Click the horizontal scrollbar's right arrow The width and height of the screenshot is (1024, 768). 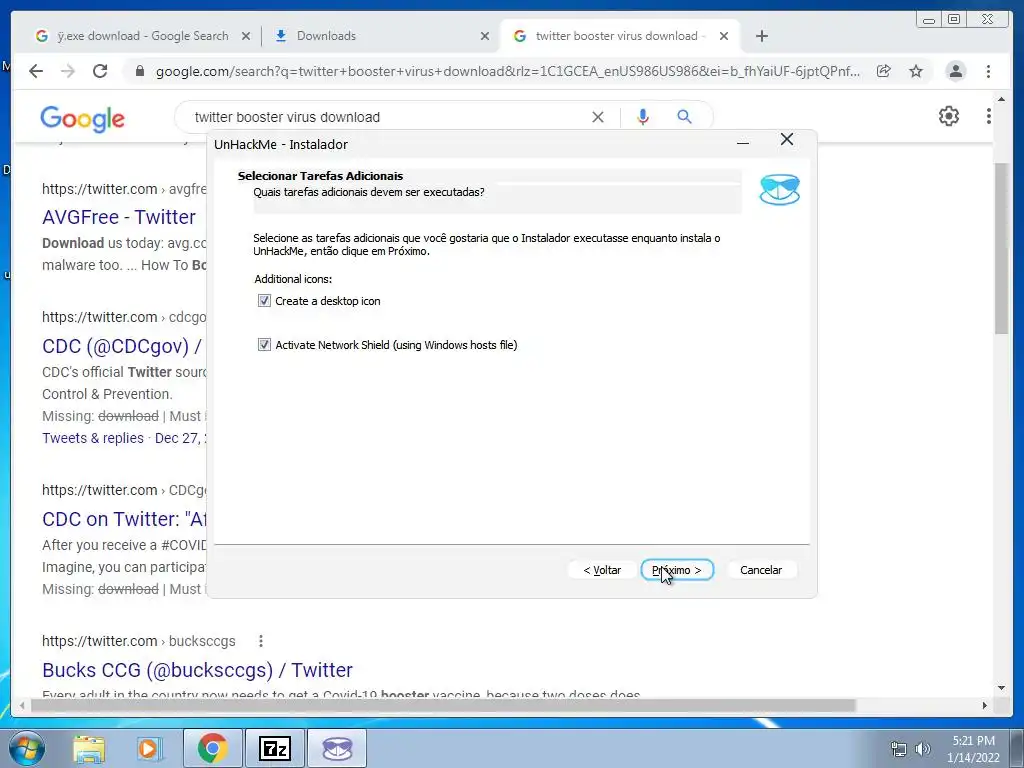(x=985, y=705)
